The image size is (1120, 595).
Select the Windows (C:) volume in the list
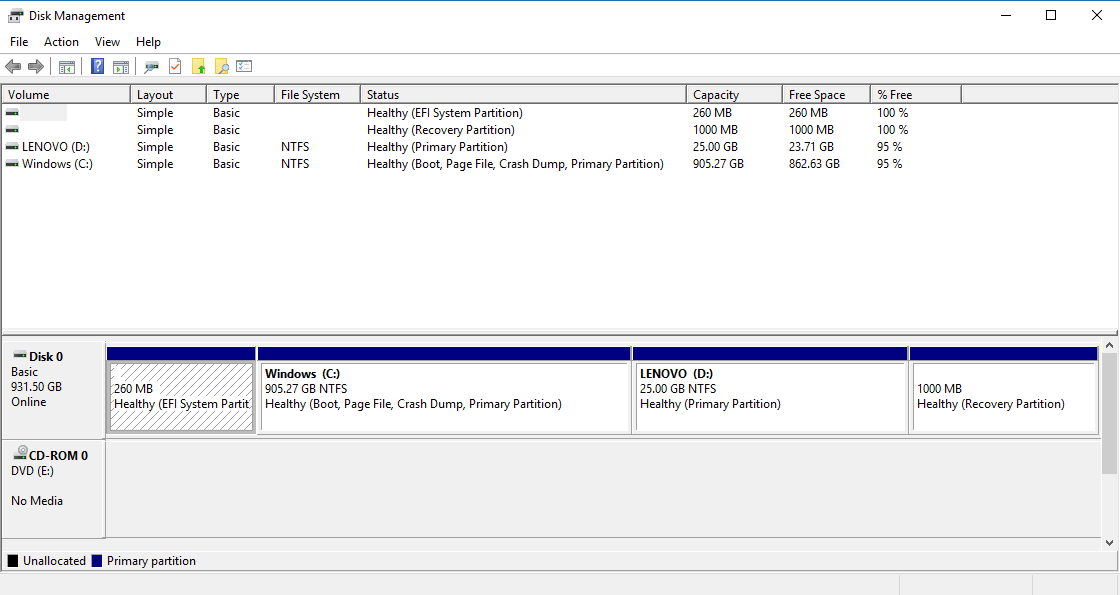pyautogui.click(x=57, y=164)
